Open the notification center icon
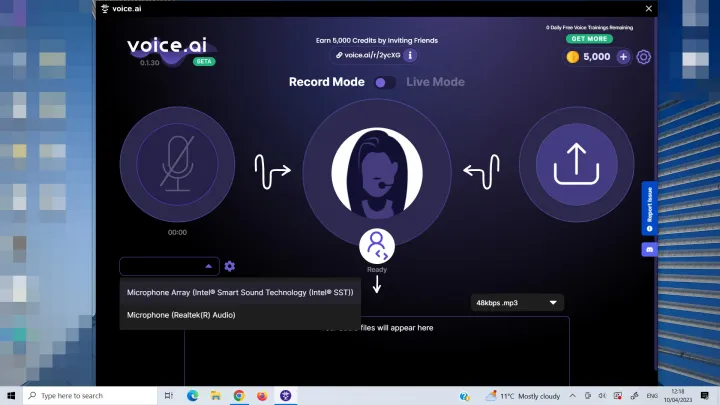The height and width of the screenshot is (405, 720). pos(704,395)
